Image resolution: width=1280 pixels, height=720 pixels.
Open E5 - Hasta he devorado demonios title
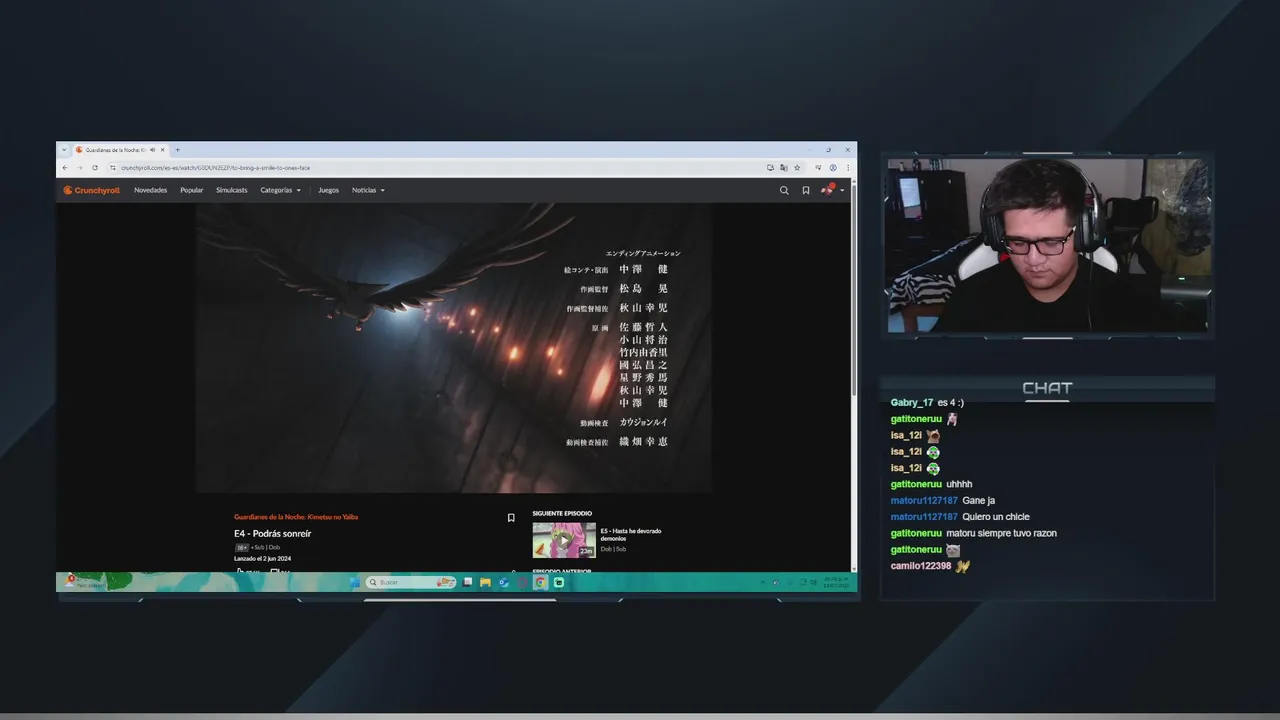click(x=631, y=534)
